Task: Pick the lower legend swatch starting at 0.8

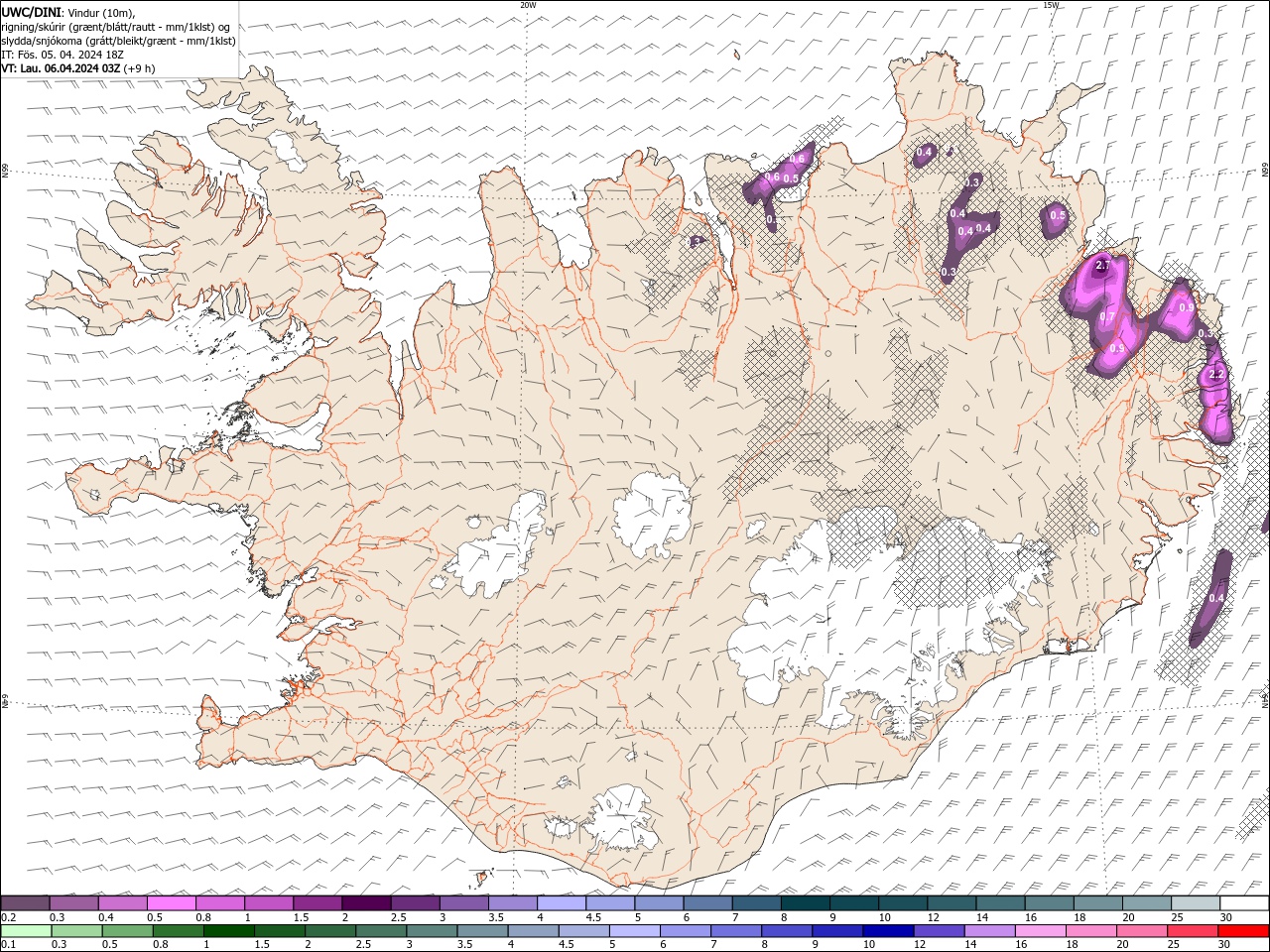Action: pyautogui.click(x=178, y=931)
